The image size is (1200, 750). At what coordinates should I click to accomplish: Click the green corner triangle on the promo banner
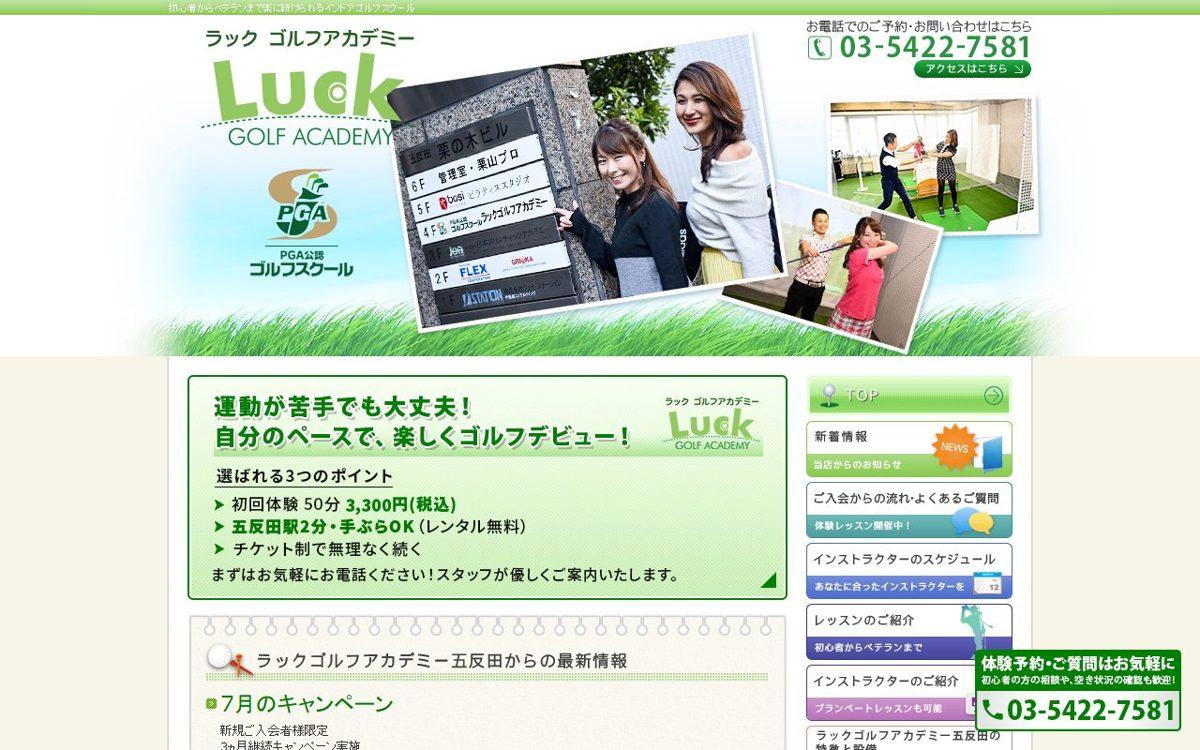coord(769,580)
